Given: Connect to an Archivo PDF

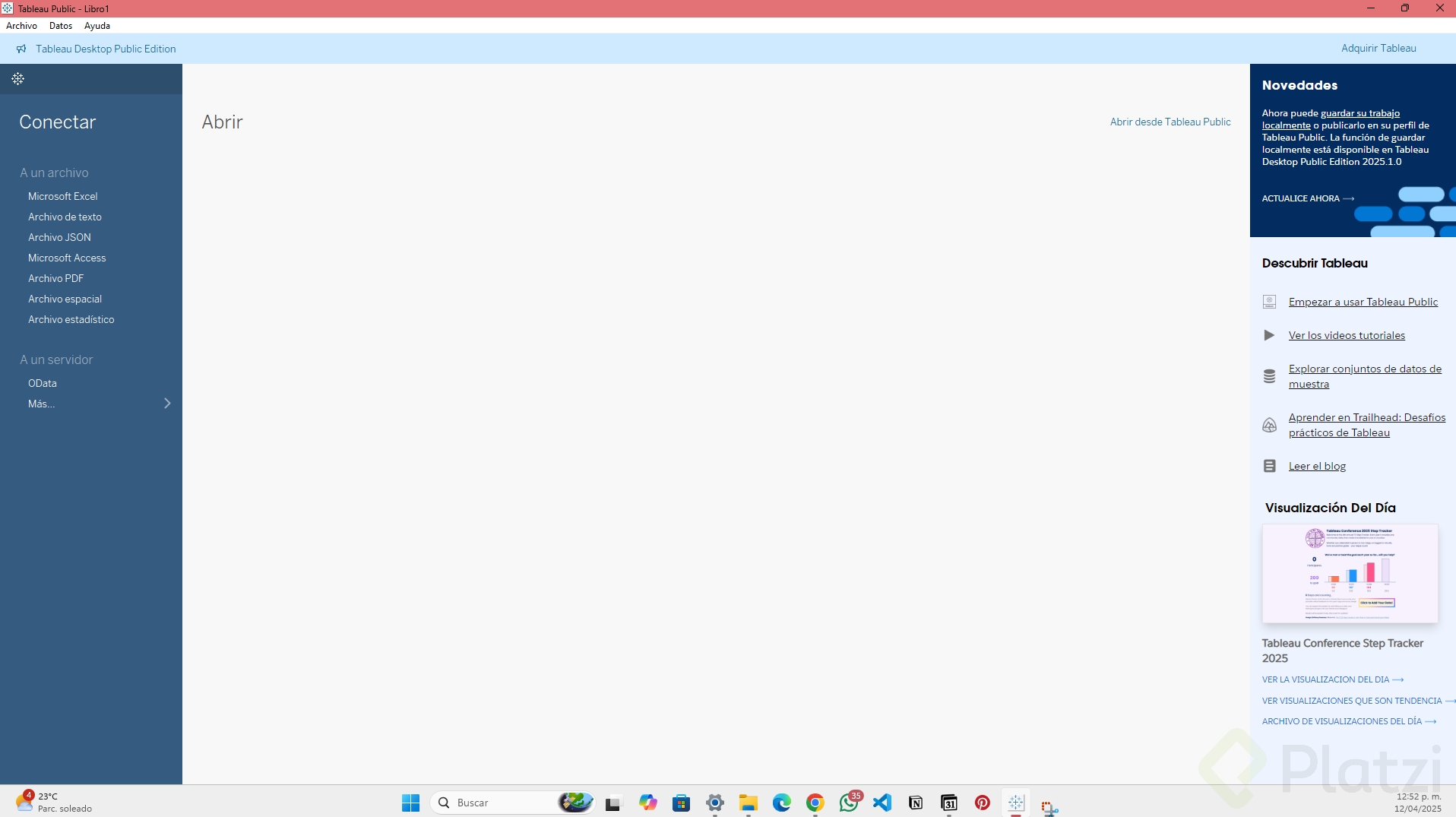Looking at the screenshot, I should click(x=55, y=278).
